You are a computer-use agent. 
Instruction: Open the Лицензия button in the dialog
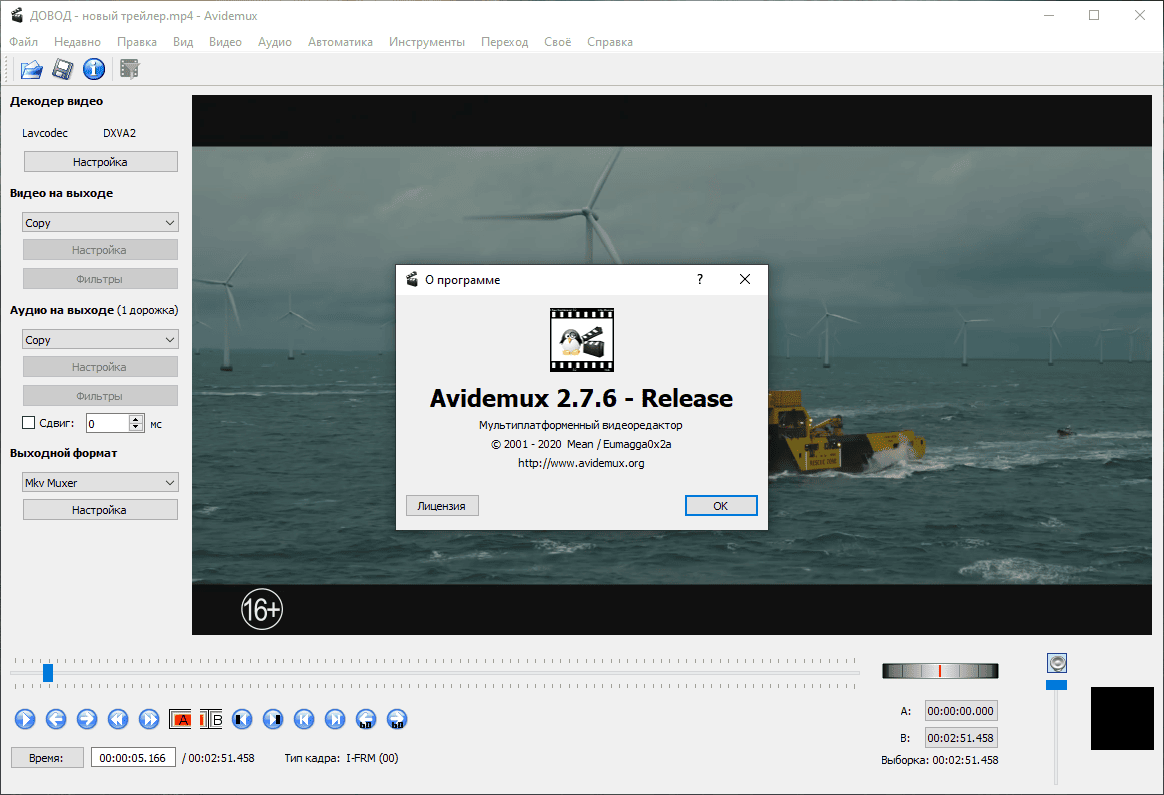(442, 506)
